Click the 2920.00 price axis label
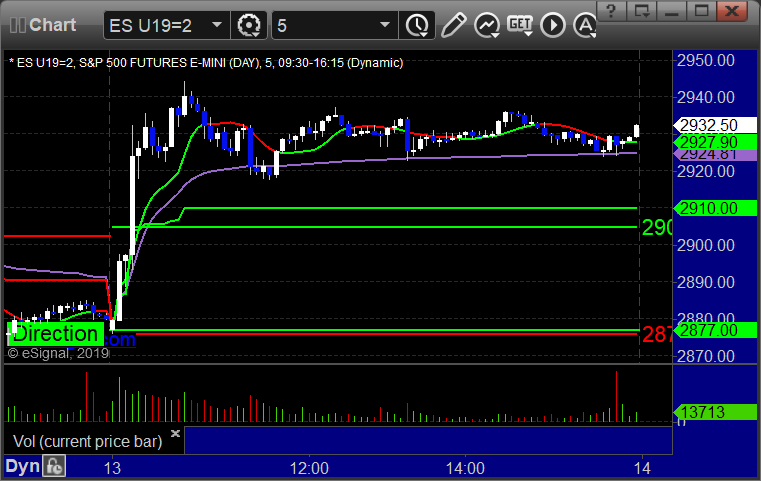The height and width of the screenshot is (481, 761). pos(706,171)
